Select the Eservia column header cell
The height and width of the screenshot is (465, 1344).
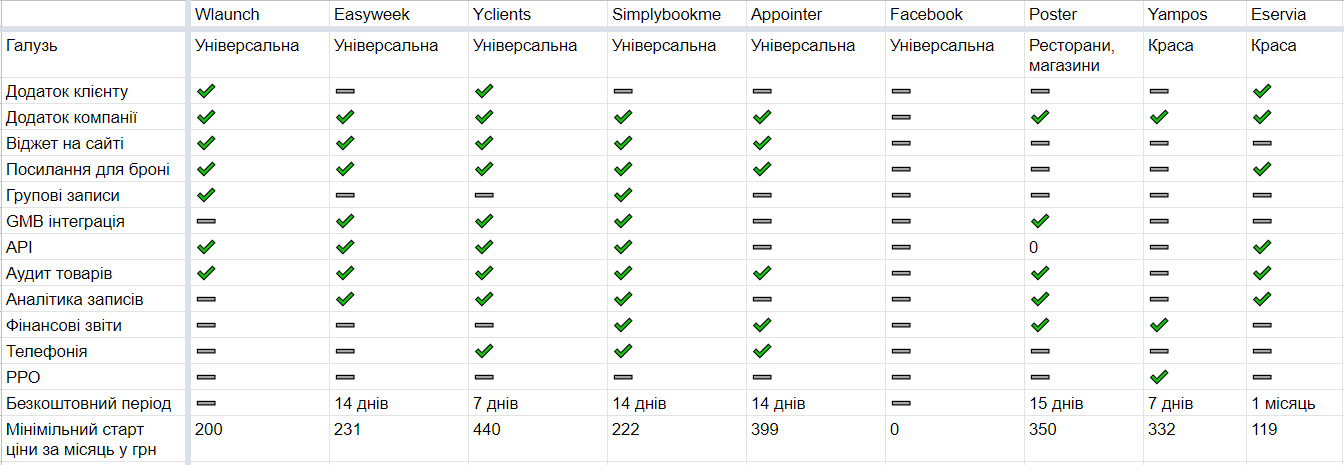(x=1295, y=14)
